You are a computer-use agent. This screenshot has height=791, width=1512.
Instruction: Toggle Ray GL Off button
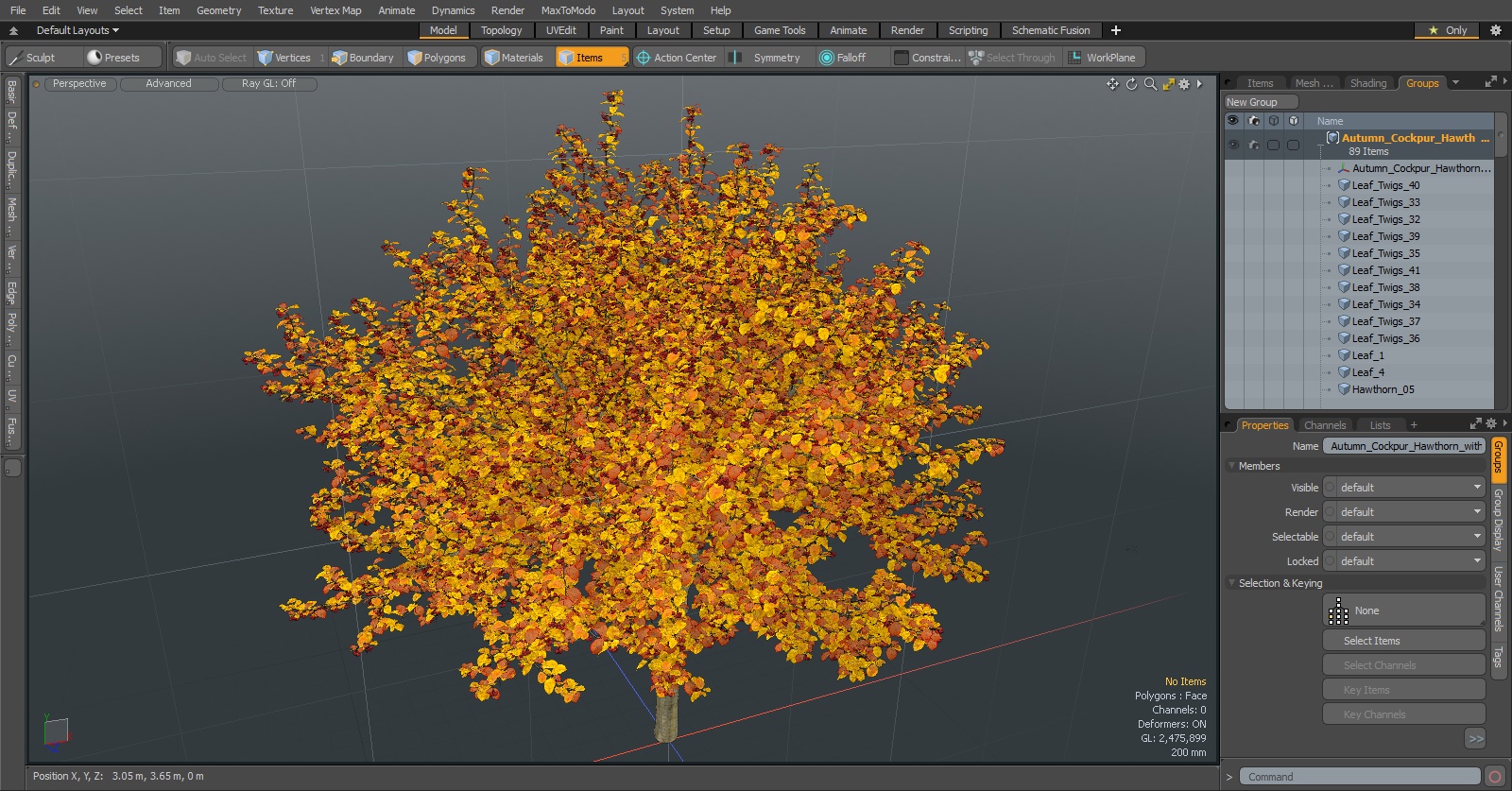[x=268, y=84]
